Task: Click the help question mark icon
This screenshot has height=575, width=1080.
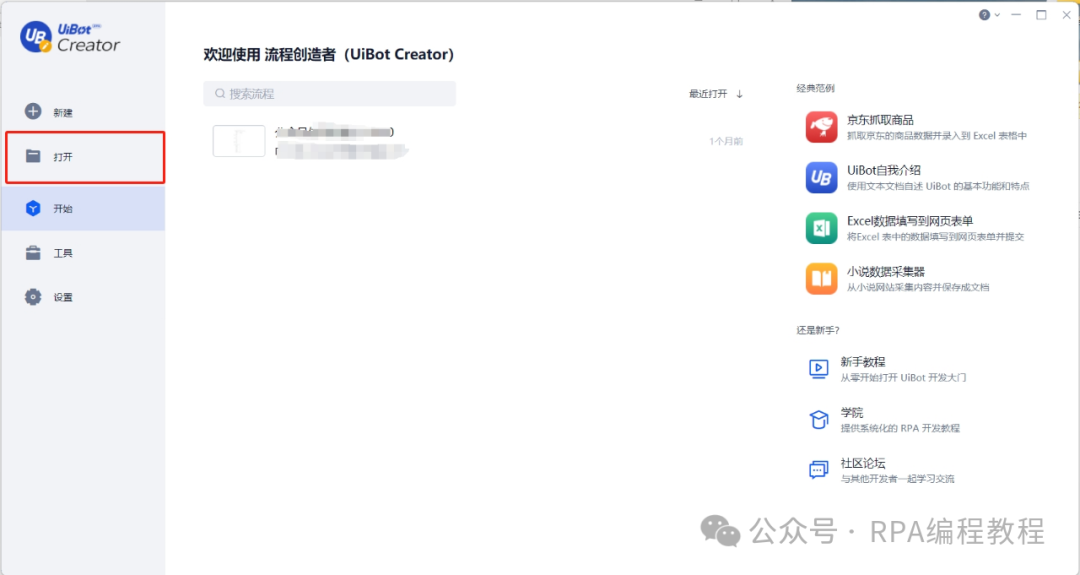Action: pyautogui.click(x=984, y=14)
